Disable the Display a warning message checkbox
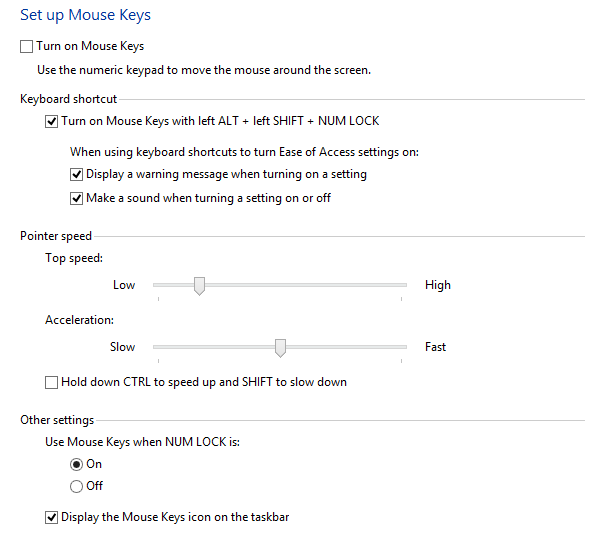This screenshot has height=538, width=609. click(x=77, y=174)
